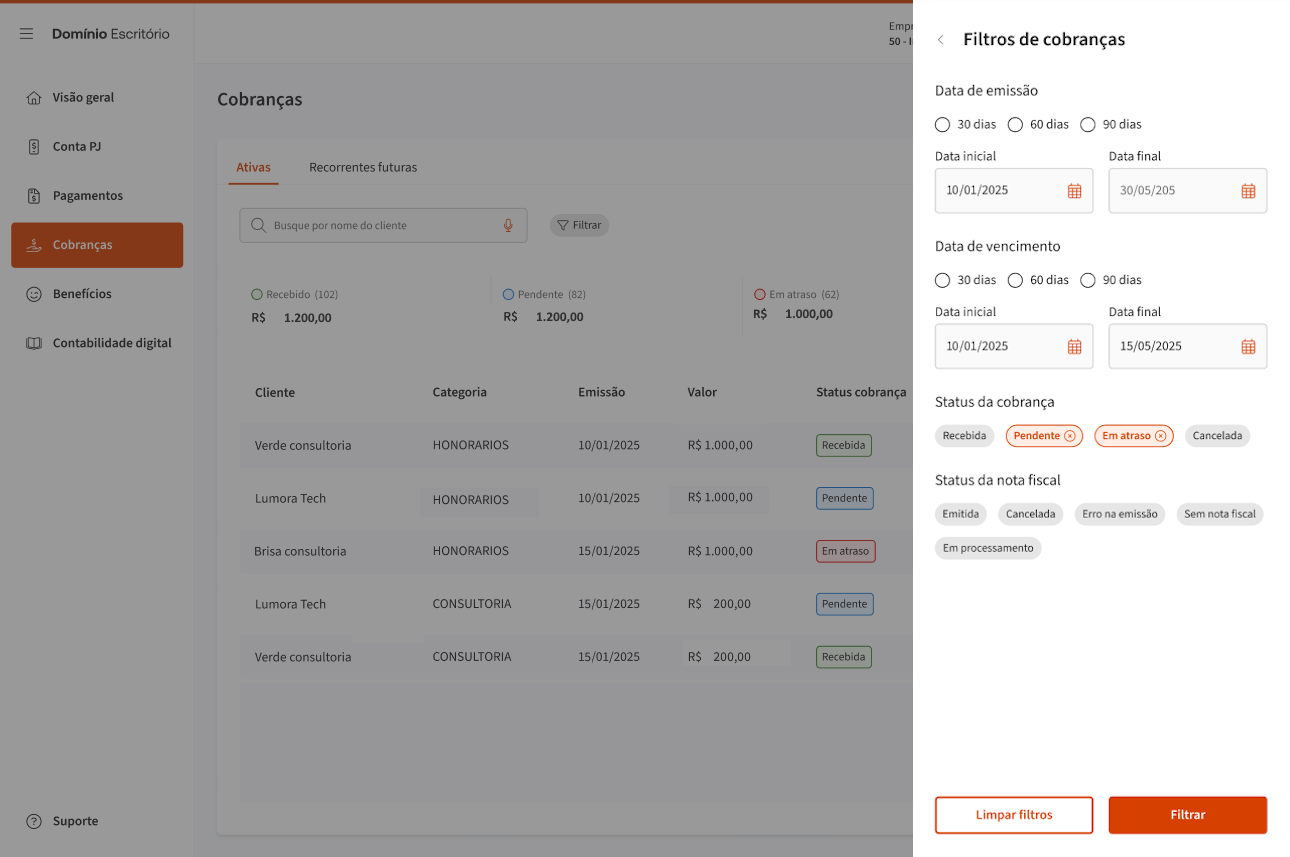The height and width of the screenshot is (857, 1290).
Task: Toggle the Recebida status chip
Action: 964,436
